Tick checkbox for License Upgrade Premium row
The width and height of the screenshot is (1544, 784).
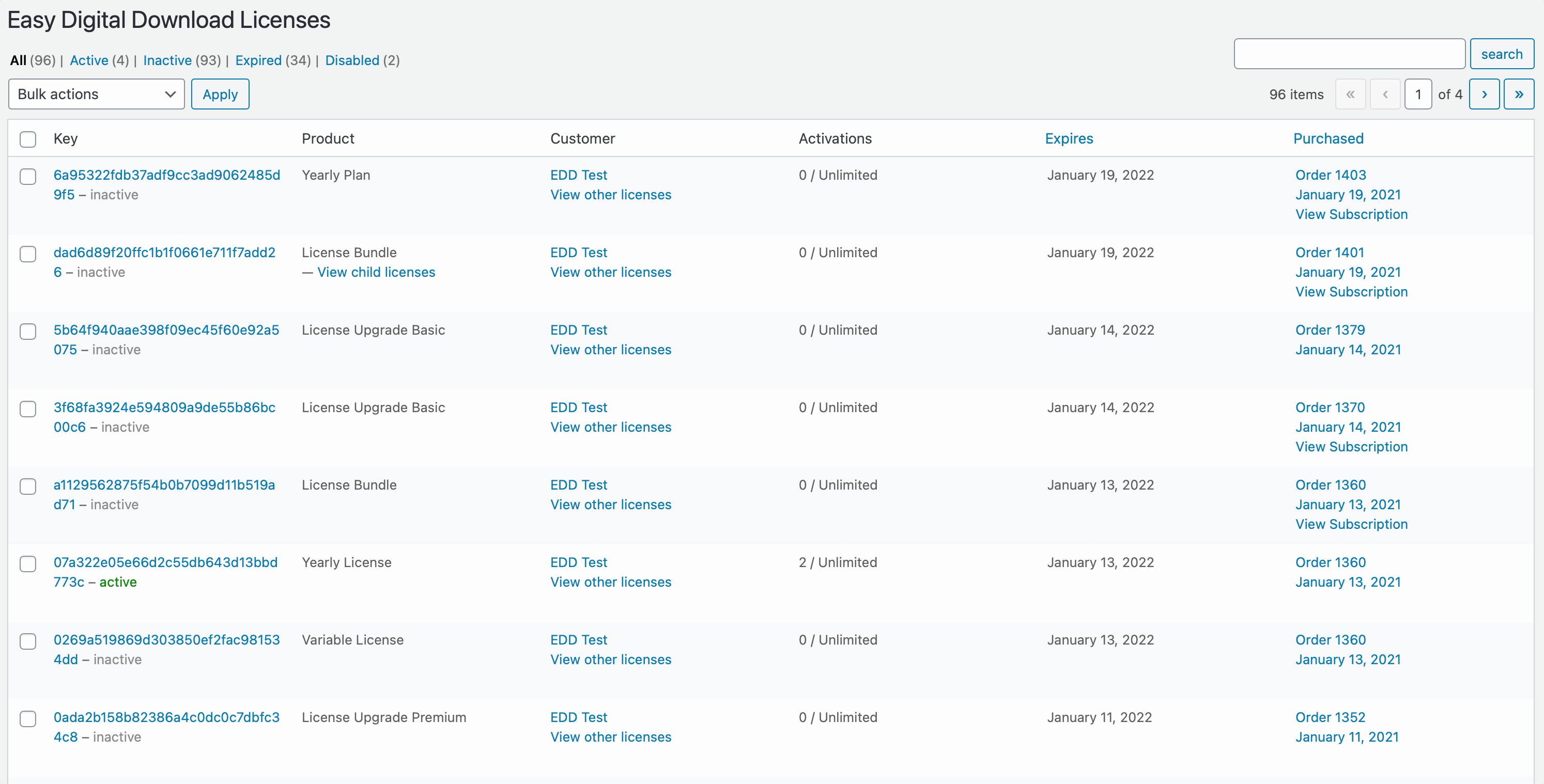coord(27,718)
